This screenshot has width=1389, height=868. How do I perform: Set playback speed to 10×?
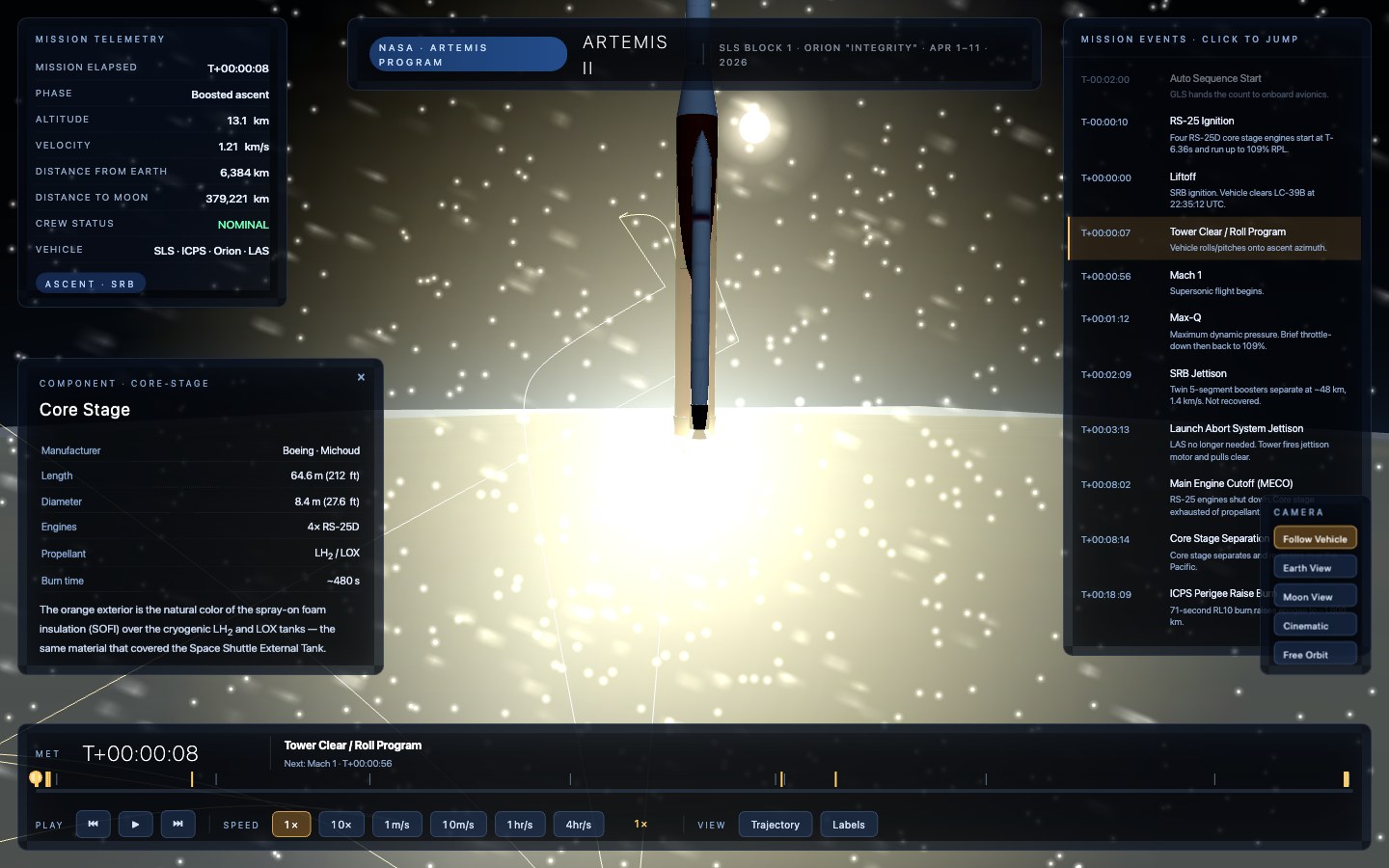[x=341, y=825]
